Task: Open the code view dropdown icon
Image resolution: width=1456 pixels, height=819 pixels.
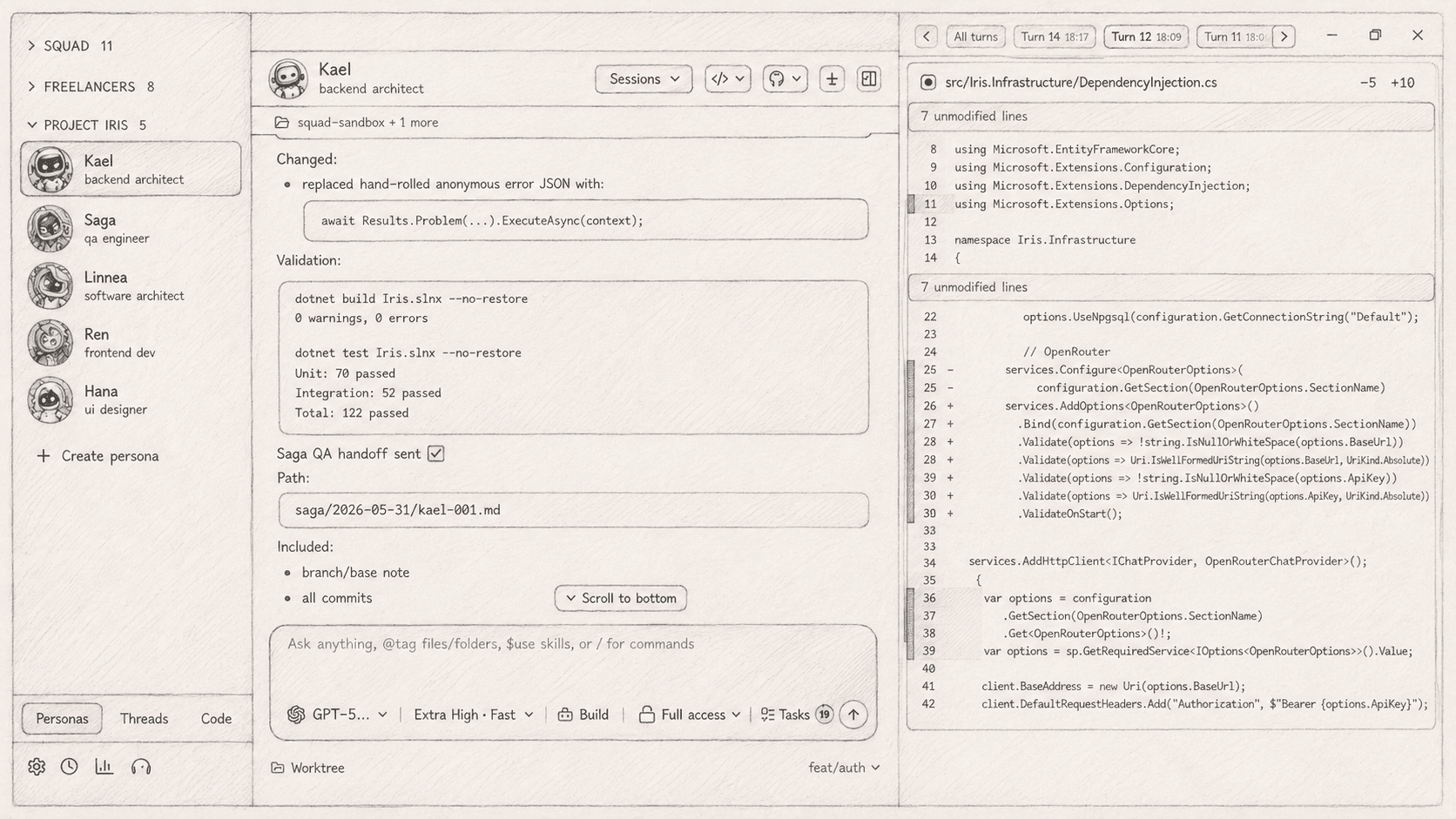Action: coord(728,79)
